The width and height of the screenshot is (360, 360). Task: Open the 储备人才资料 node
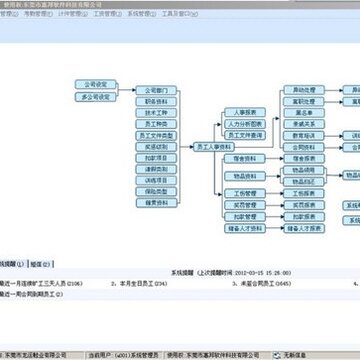click(245, 228)
